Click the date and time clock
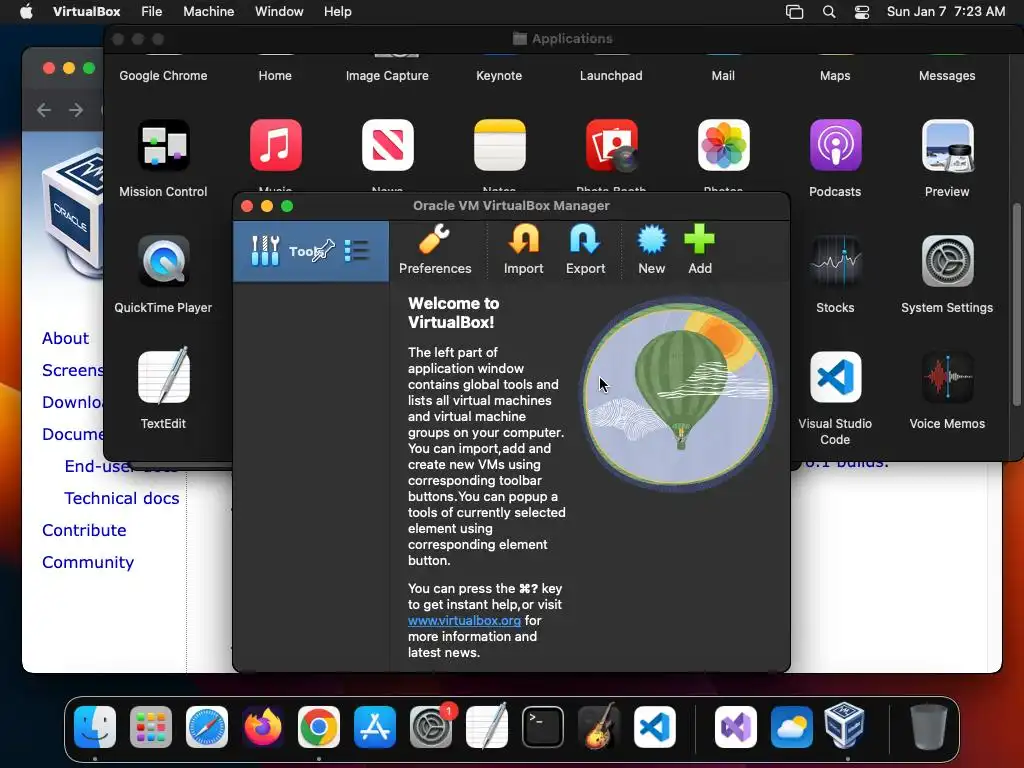1024x768 pixels. [946, 12]
